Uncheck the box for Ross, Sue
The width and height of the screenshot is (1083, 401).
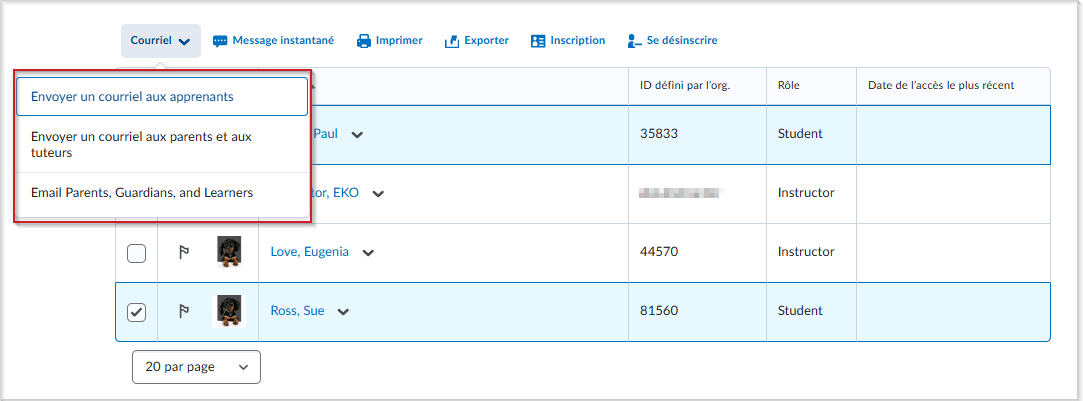point(137,312)
